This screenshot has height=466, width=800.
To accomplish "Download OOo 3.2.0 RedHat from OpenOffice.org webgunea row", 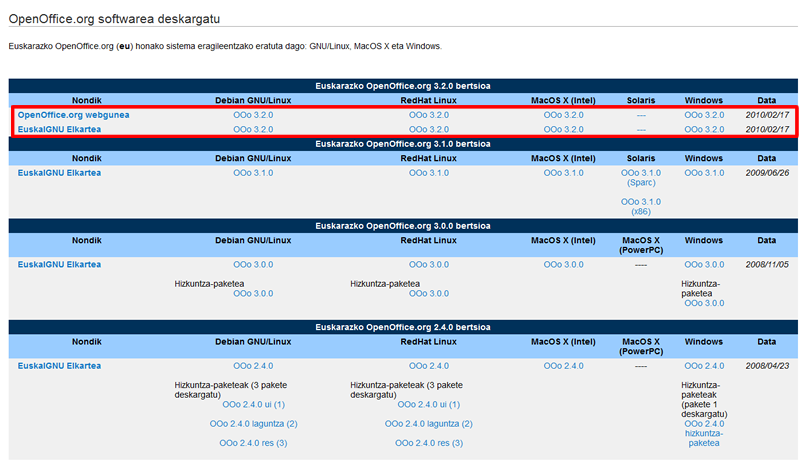I will [x=429, y=115].
